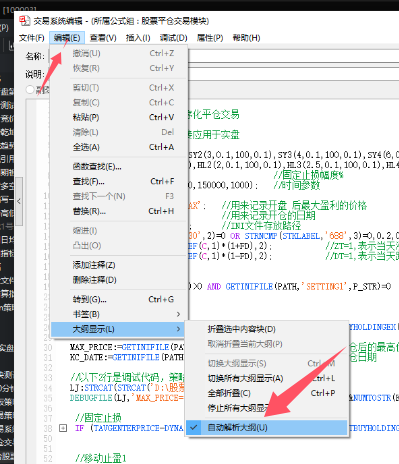This screenshot has width=399, height=464.
Task: Choose 全部折叠(C) Ctrl+P
Action: click(x=266, y=393)
